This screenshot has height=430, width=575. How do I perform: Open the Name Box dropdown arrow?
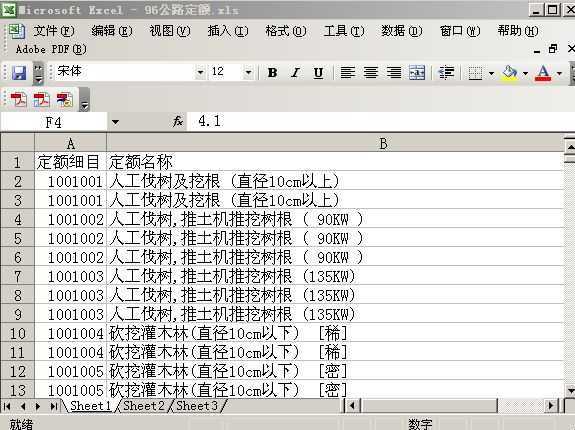115,122
